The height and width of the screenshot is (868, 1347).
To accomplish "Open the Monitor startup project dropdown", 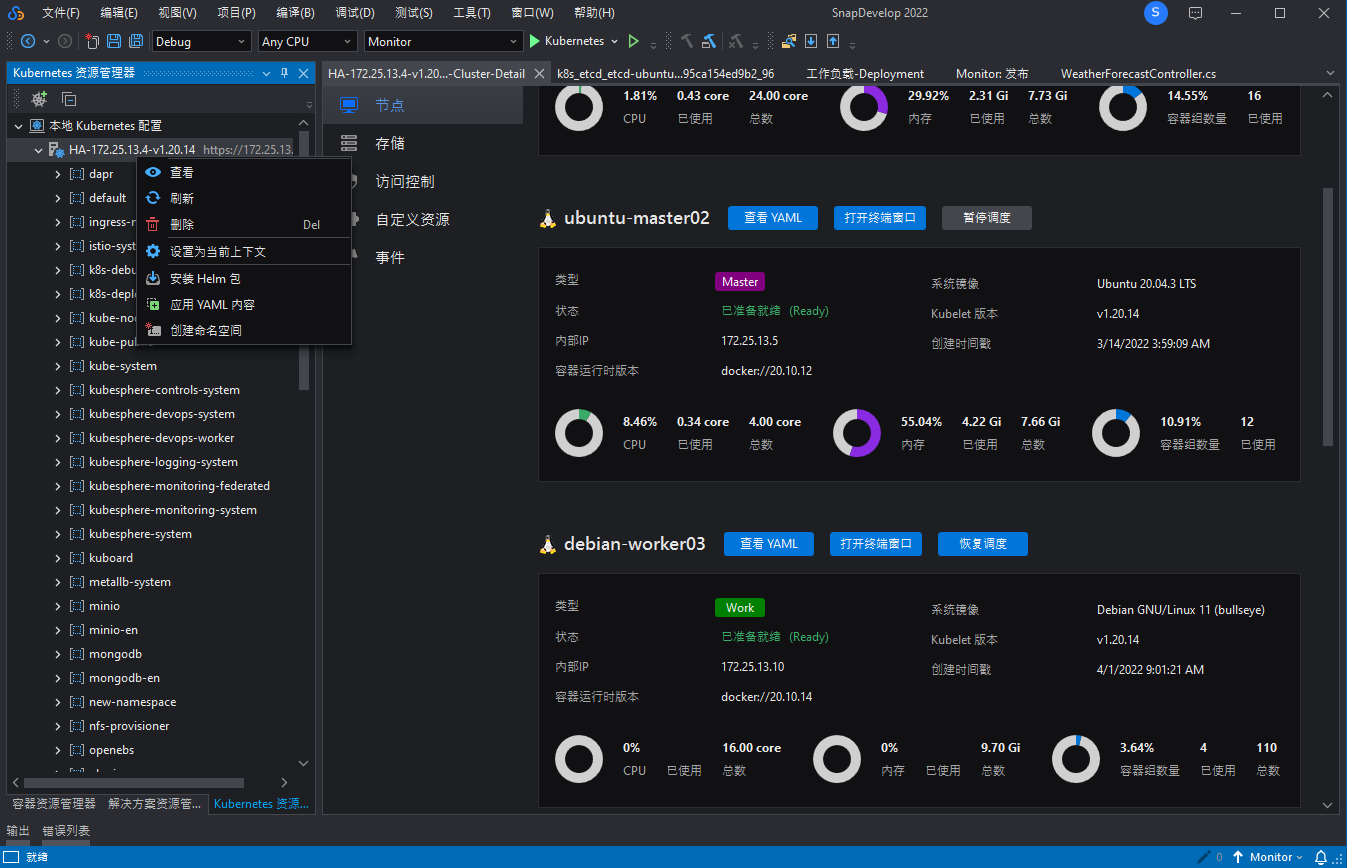I will click(x=444, y=41).
